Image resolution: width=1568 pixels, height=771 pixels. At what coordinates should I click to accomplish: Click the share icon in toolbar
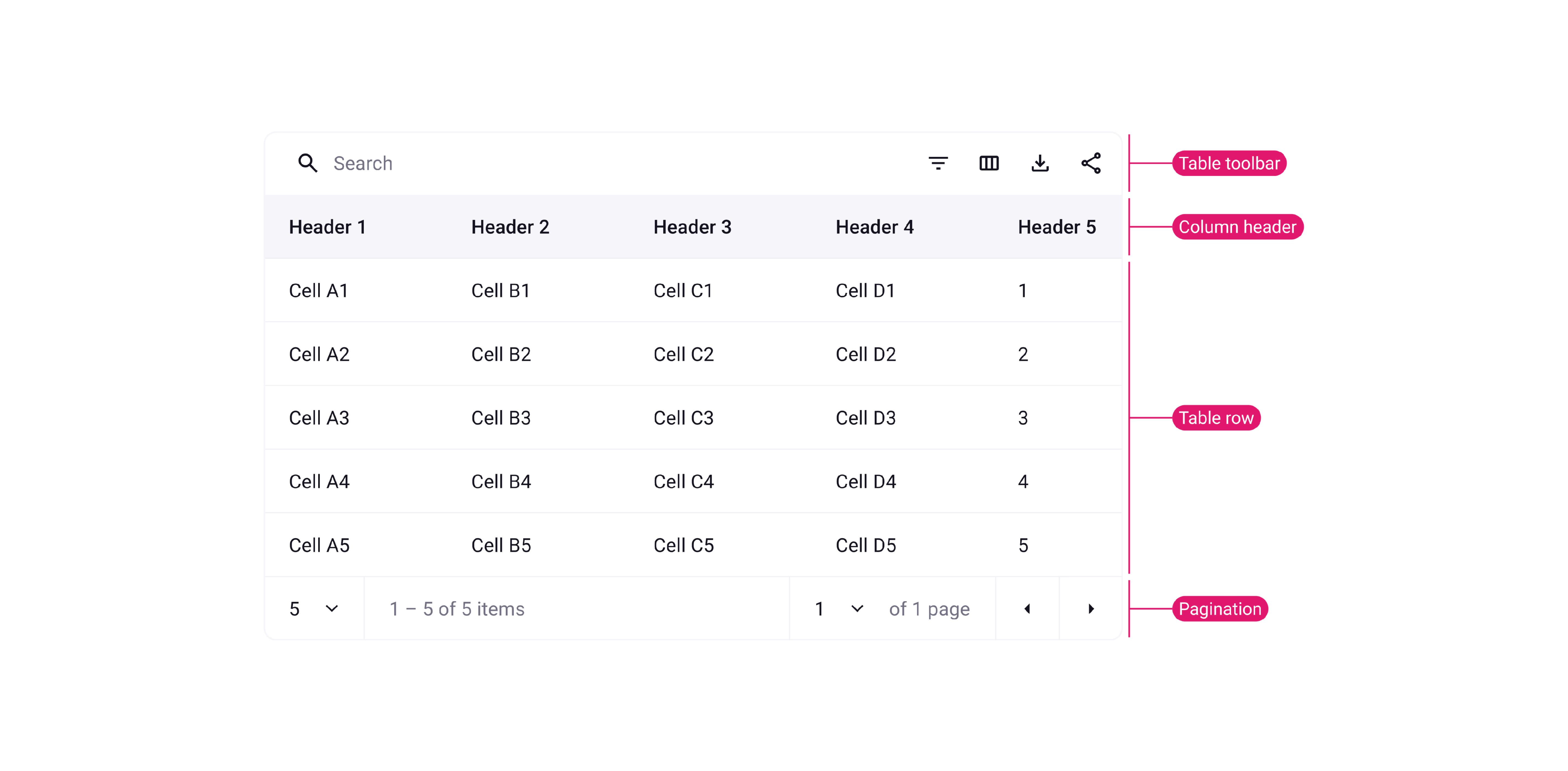[1091, 163]
